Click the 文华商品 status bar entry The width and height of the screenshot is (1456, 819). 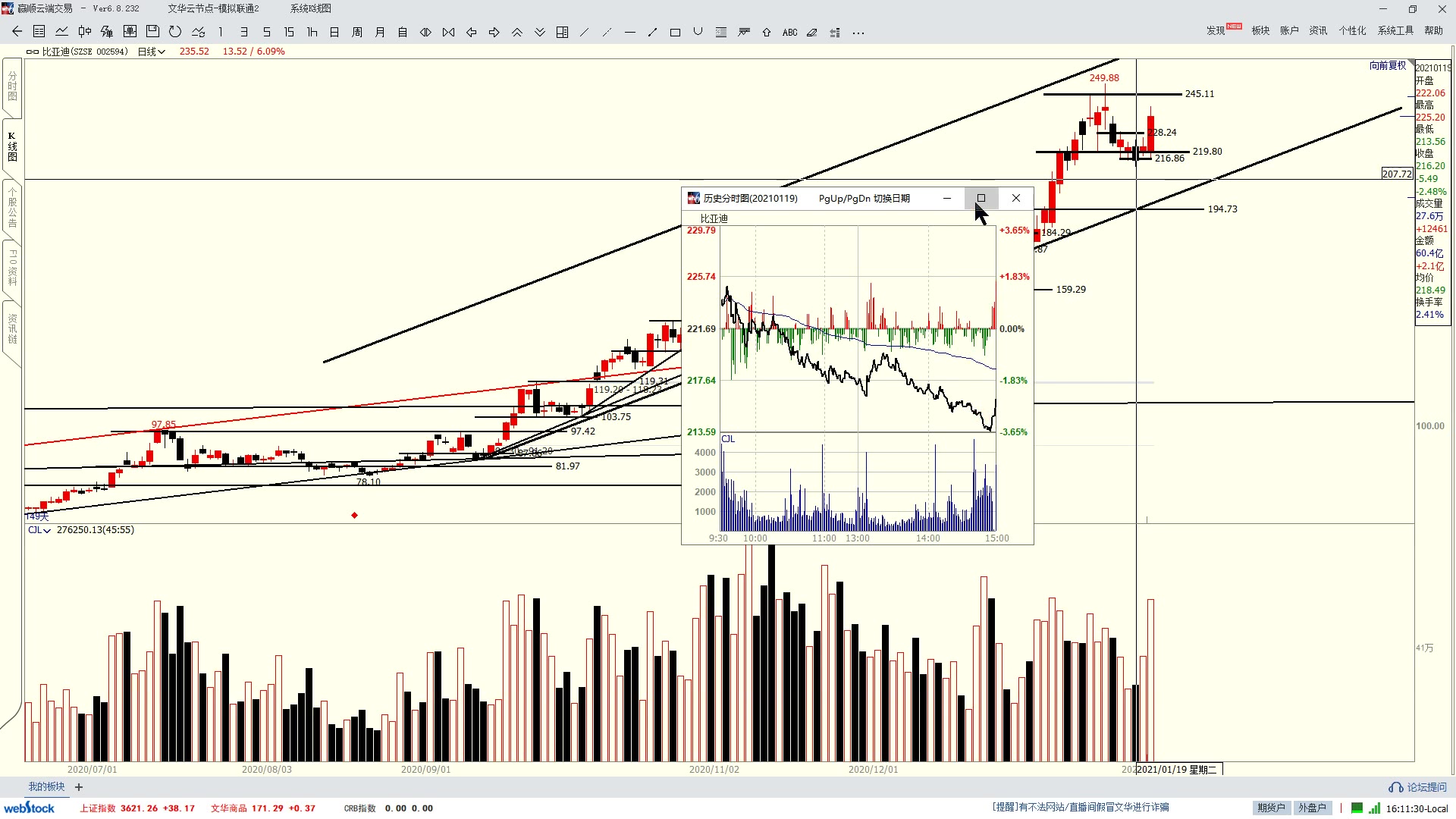click(x=263, y=808)
